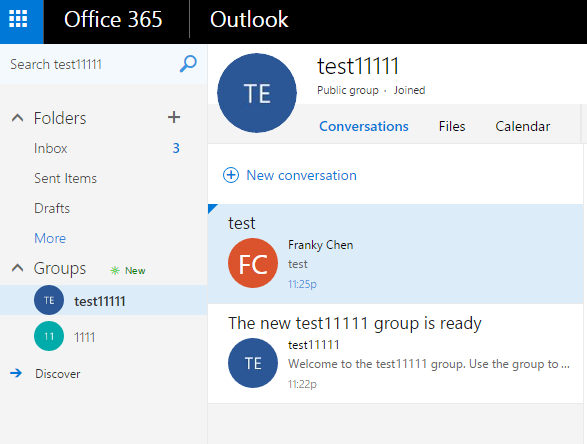Click the Inbox unread count 3
The height and width of the screenshot is (444, 587).
tap(176, 148)
